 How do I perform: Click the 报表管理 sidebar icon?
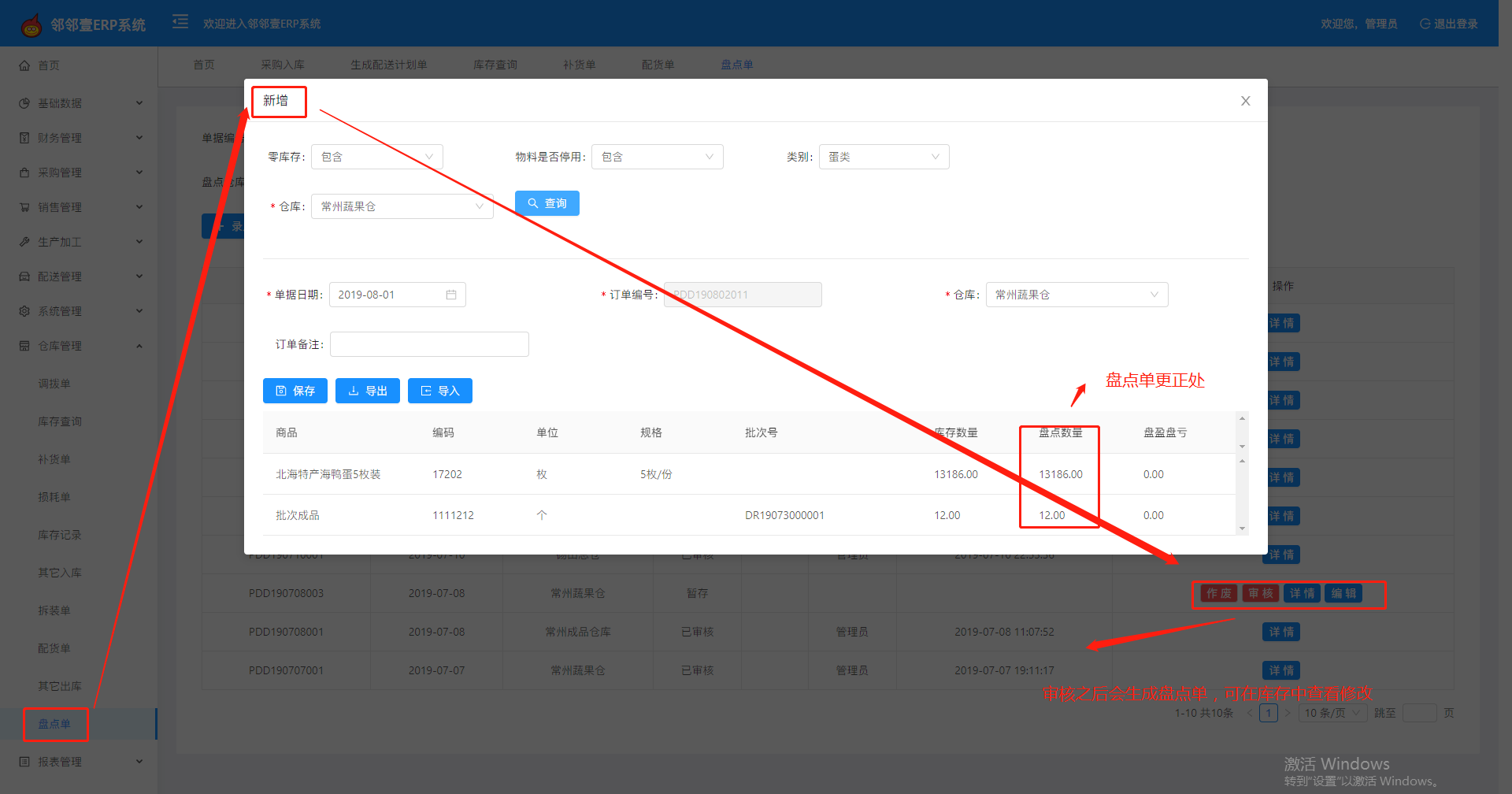[x=24, y=762]
